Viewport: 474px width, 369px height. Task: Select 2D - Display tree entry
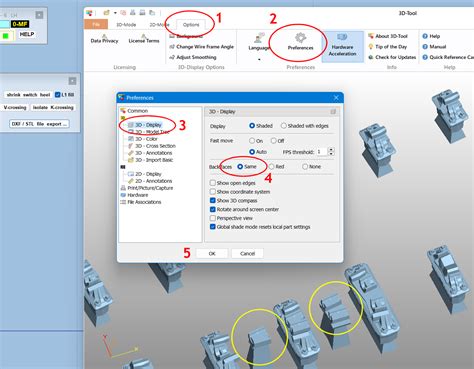[145, 174]
